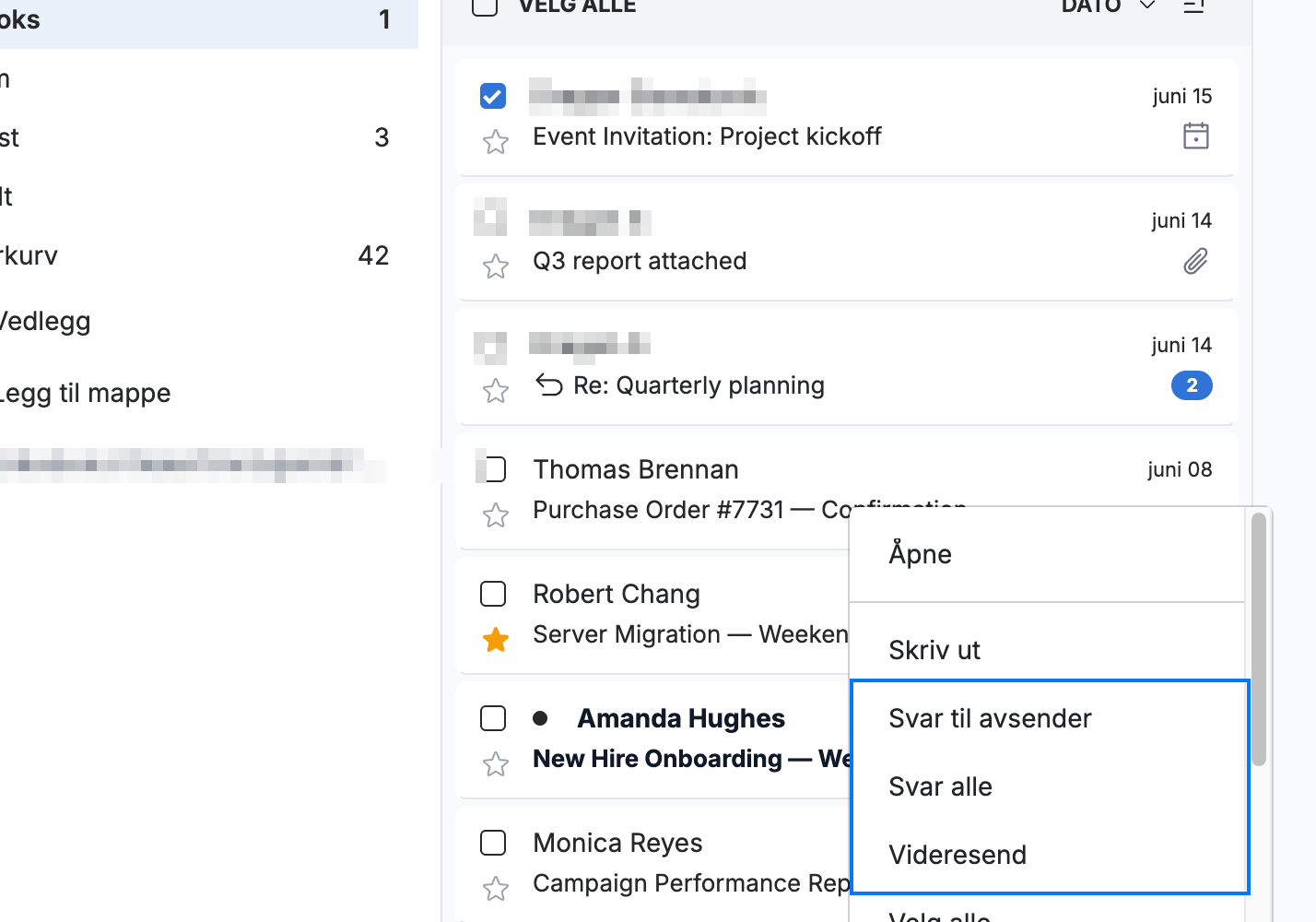Click reply arrow icon on Quarterly planning

(549, 384)
